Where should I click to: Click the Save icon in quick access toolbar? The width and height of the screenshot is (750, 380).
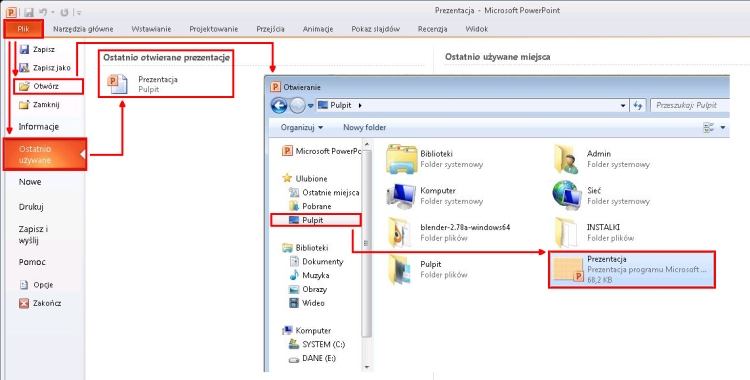click(x=28, y=12)
